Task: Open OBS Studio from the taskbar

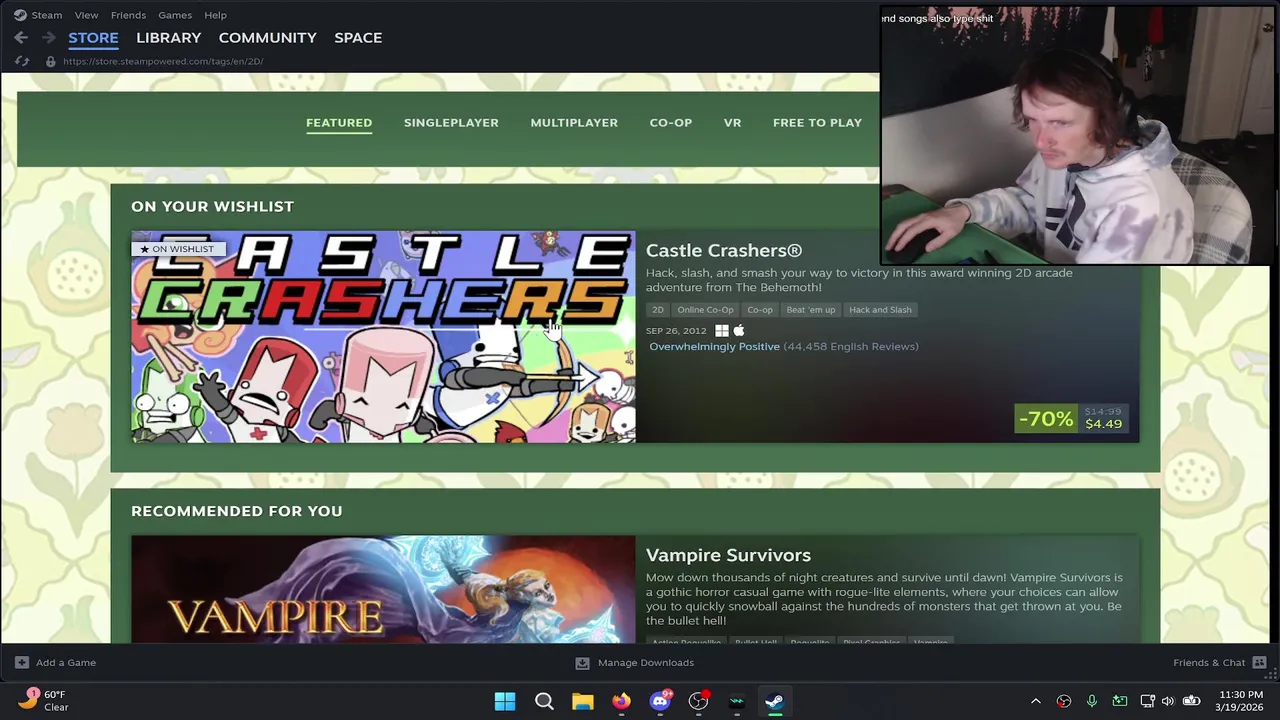Action: click(x=699, y=700)
